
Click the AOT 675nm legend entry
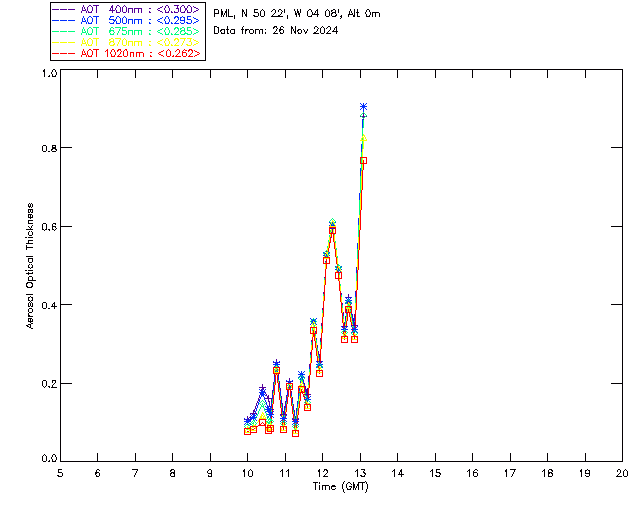(126, 31)
